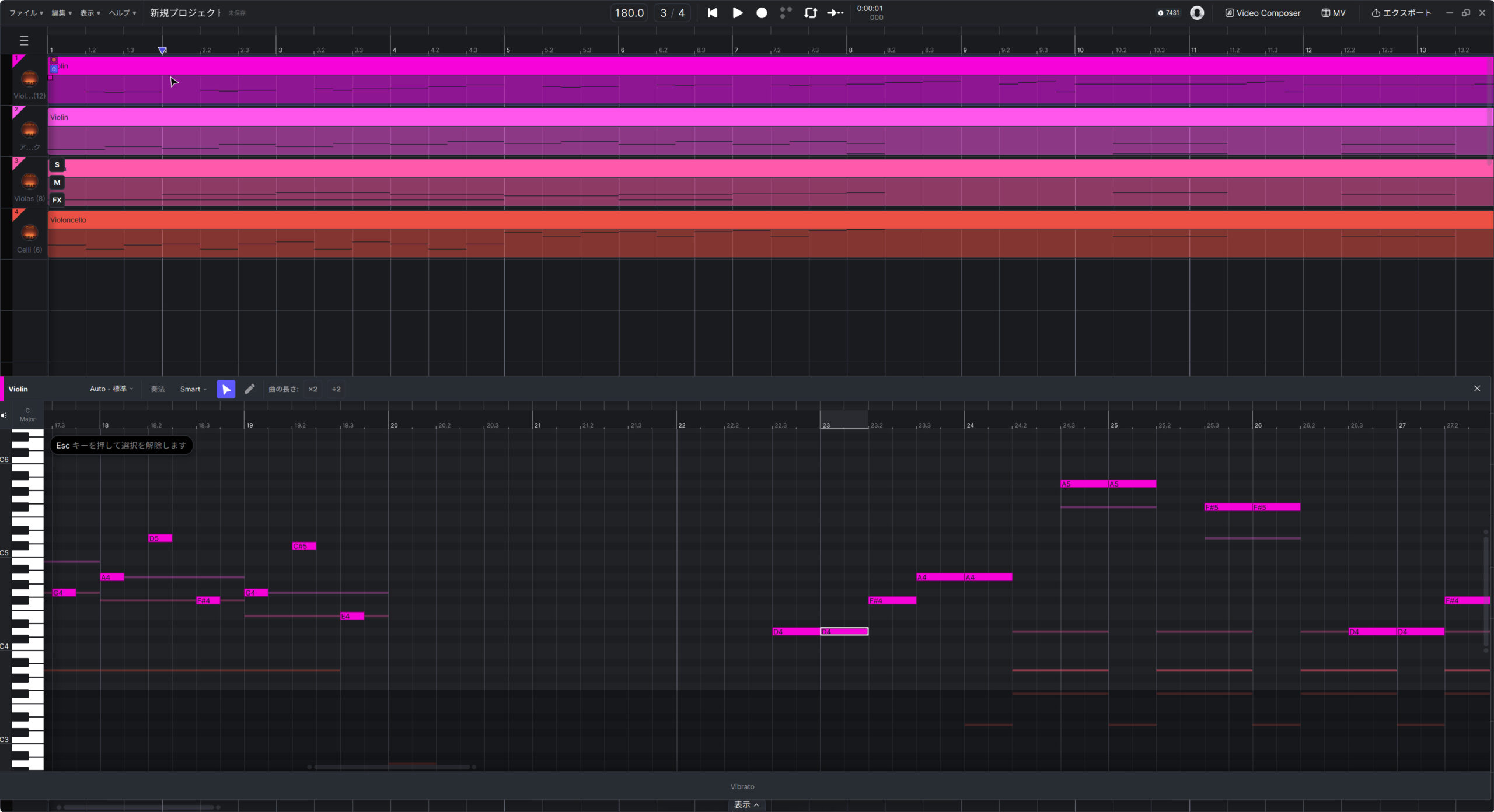Expand the 表示 chevron at the bottom
This screenshot has height=812, width=1494.
point(746,805)
